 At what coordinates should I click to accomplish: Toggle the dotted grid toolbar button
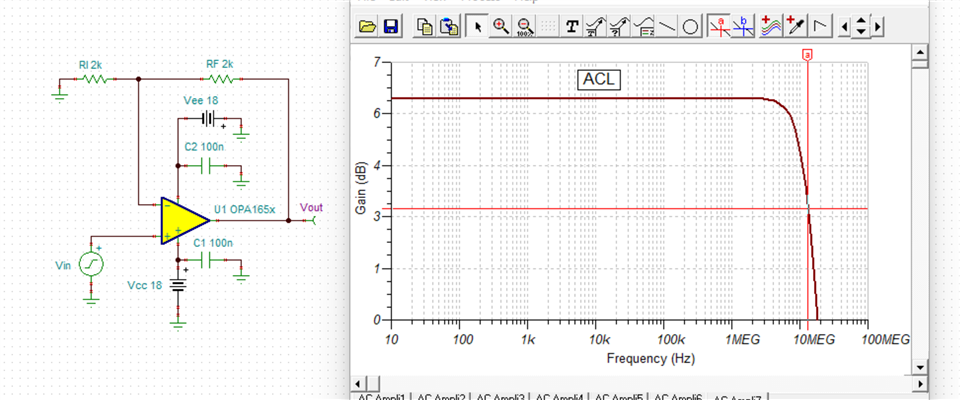tap(548, 26)
